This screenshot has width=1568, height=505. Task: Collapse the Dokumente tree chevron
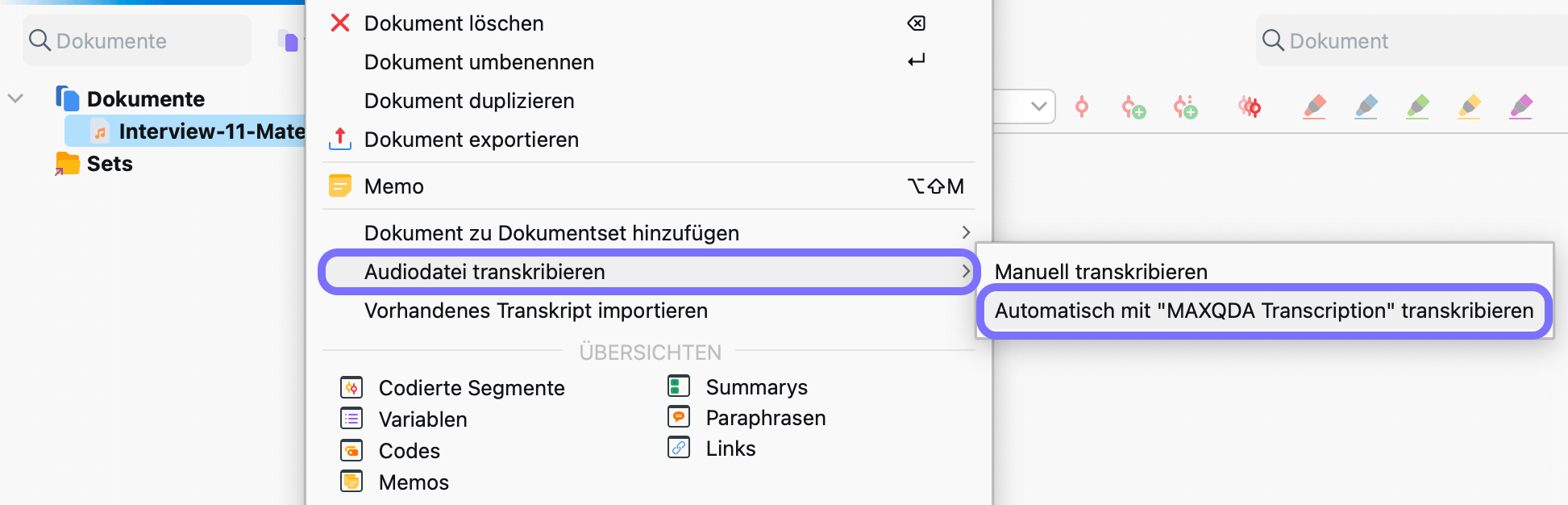pos(15,98)
